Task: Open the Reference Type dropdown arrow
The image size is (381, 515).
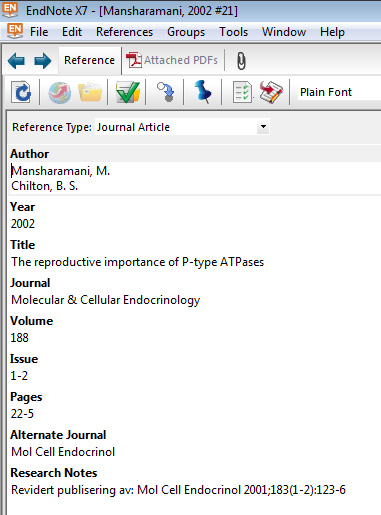Action: coord(263,127)
